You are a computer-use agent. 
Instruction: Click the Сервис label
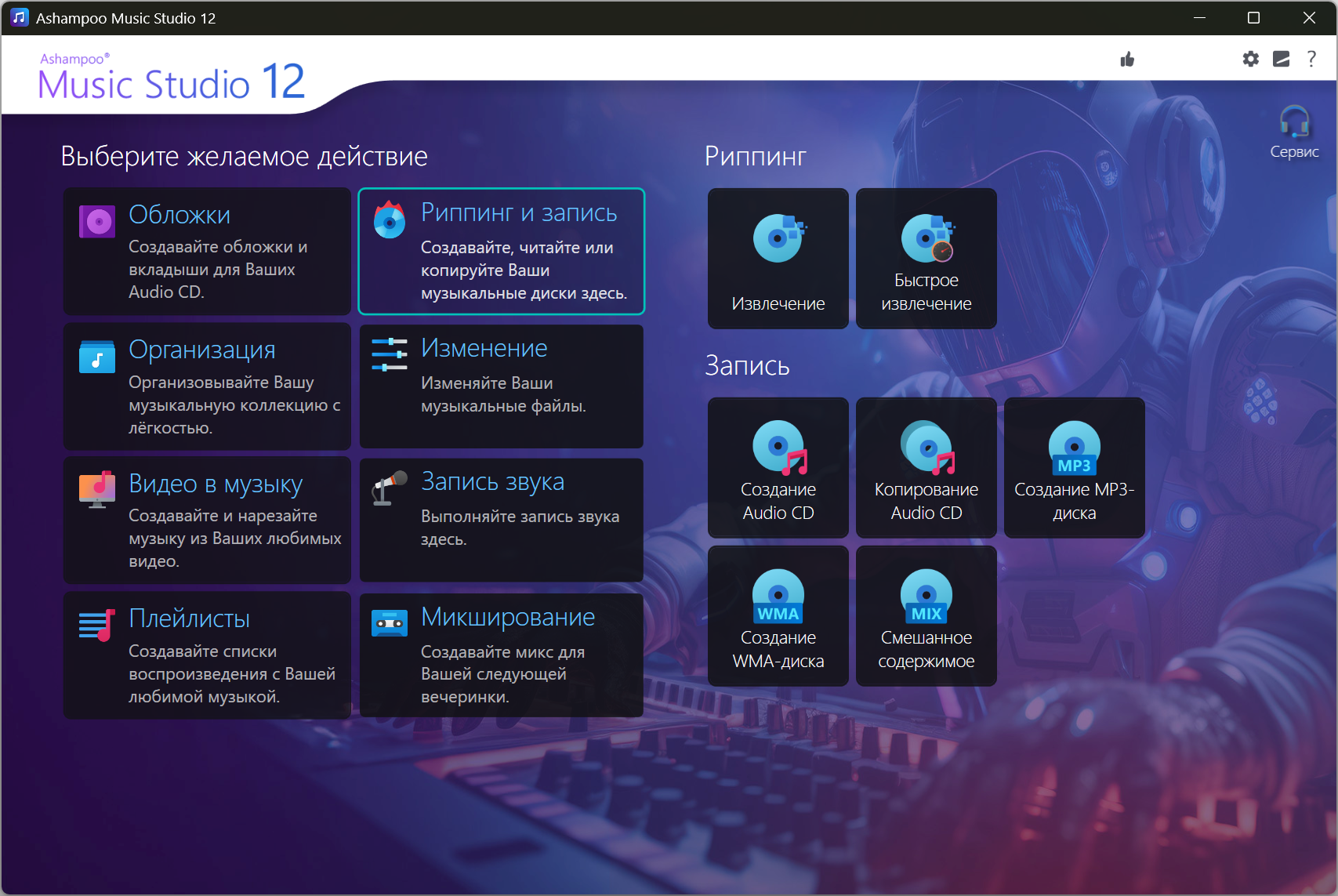[1294, 152]
